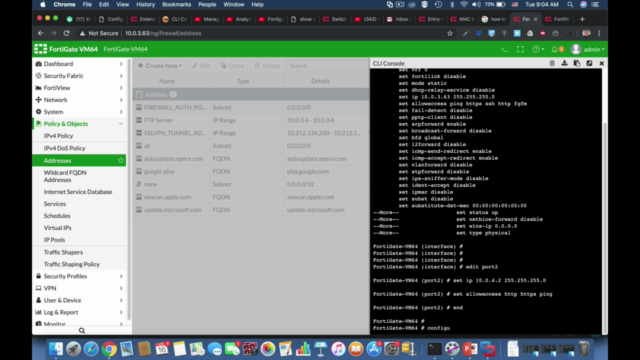The width and height of the screenshot is (640, 360).
Task: Click the Delete button in toolbar
Action: click(x=267, y=66)
